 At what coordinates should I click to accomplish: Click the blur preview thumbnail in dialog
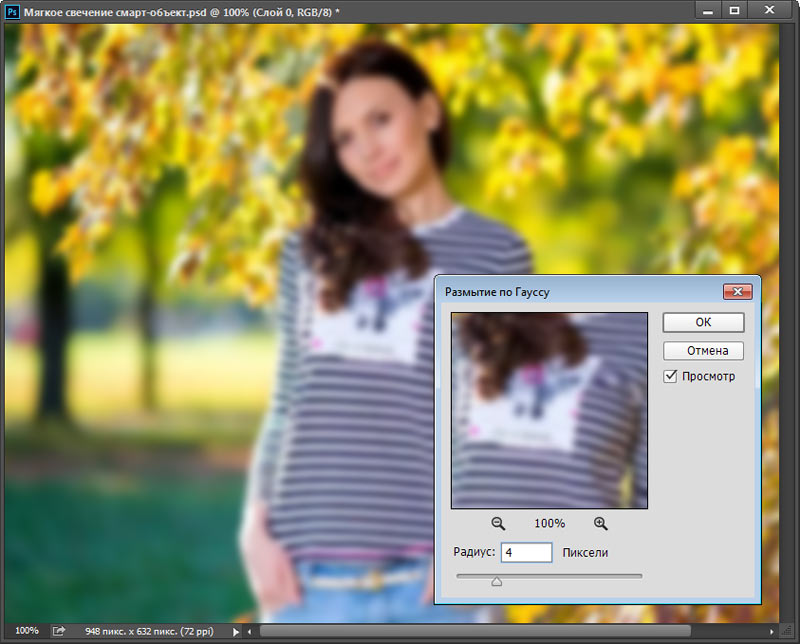pos(549,410)
